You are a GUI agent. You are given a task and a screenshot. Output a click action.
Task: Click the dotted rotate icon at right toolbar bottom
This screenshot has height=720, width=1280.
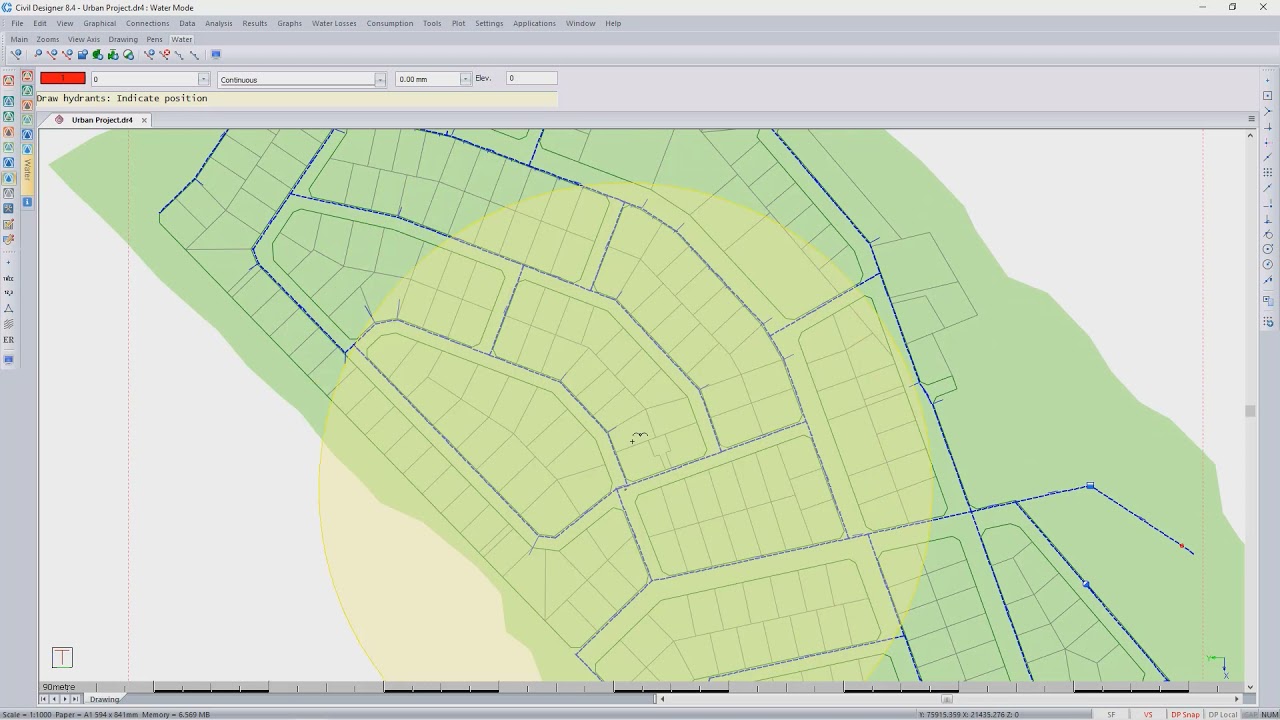pos(1268,322)
